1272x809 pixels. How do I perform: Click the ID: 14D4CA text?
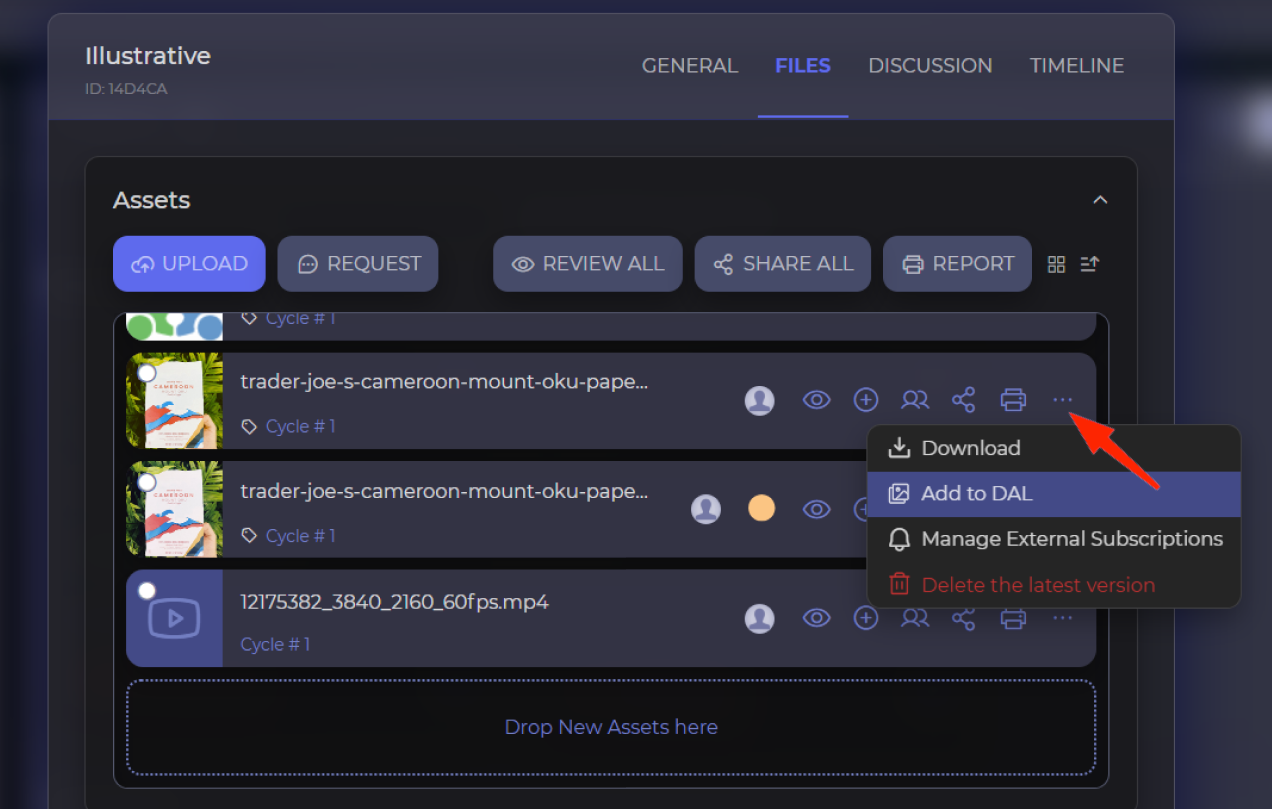(126, 89)
